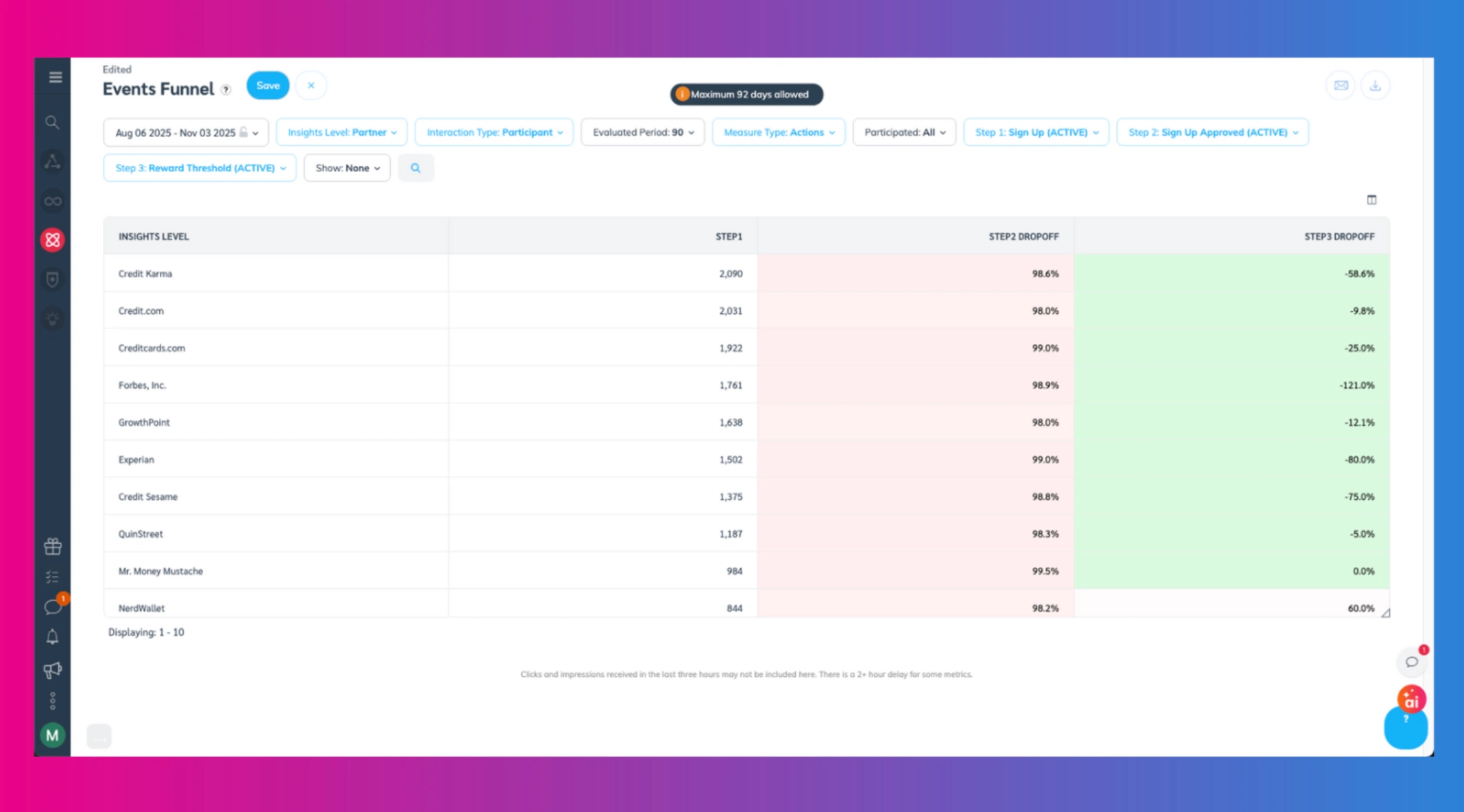Open the Participated: All dropdown
1464x812 pixels.
(904, 132)
